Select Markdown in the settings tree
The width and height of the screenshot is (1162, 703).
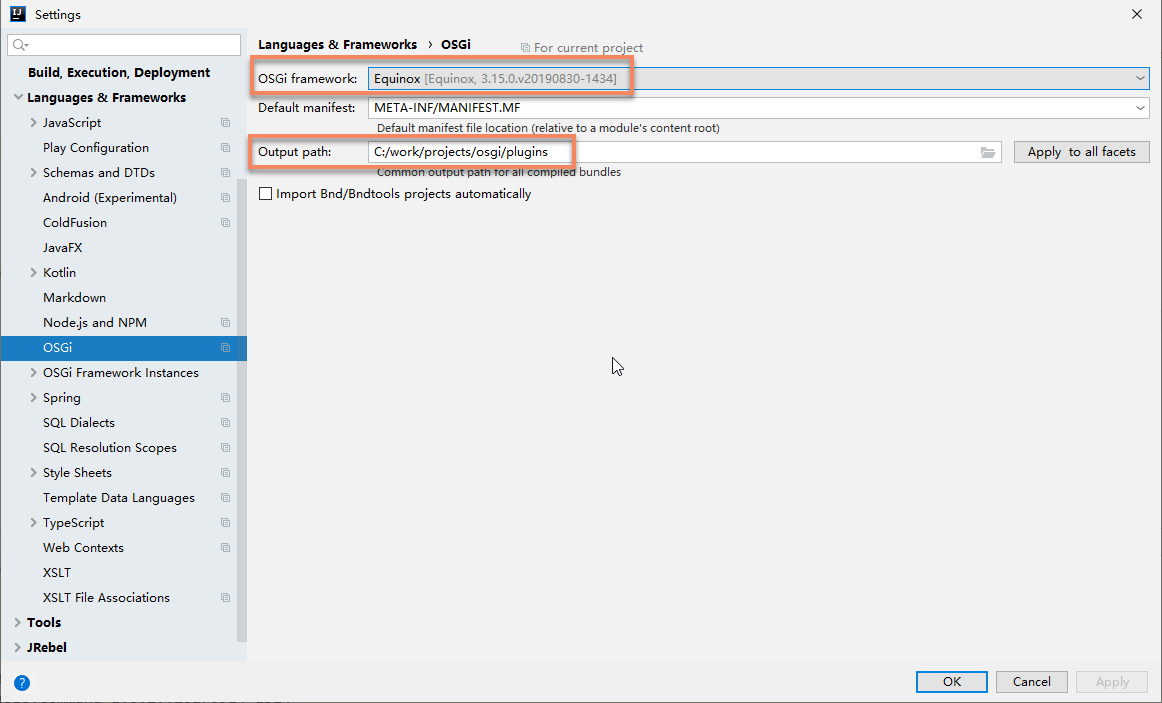(74, 298)
